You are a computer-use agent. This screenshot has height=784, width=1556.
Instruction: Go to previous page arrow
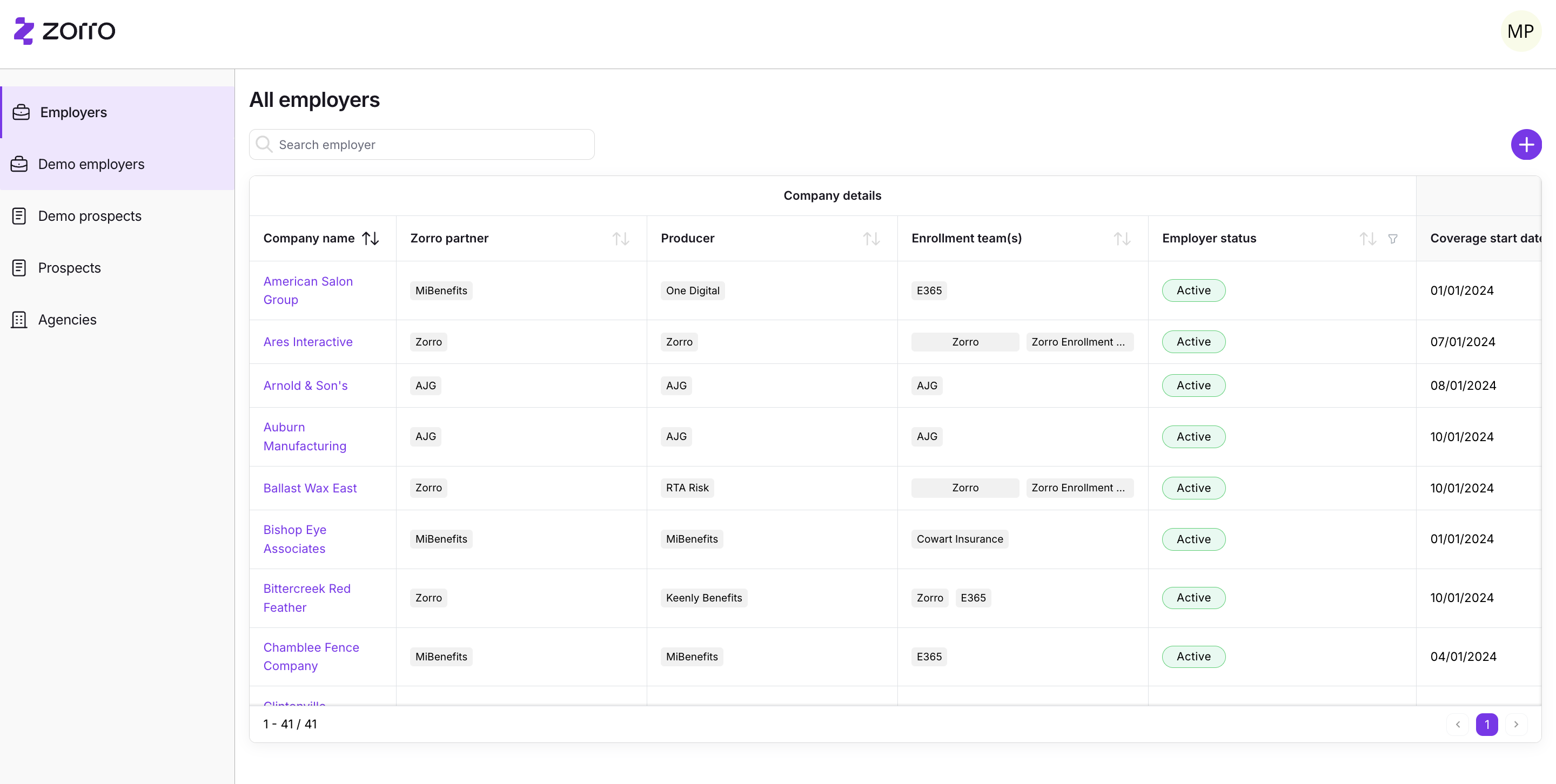click(1458, 724)
